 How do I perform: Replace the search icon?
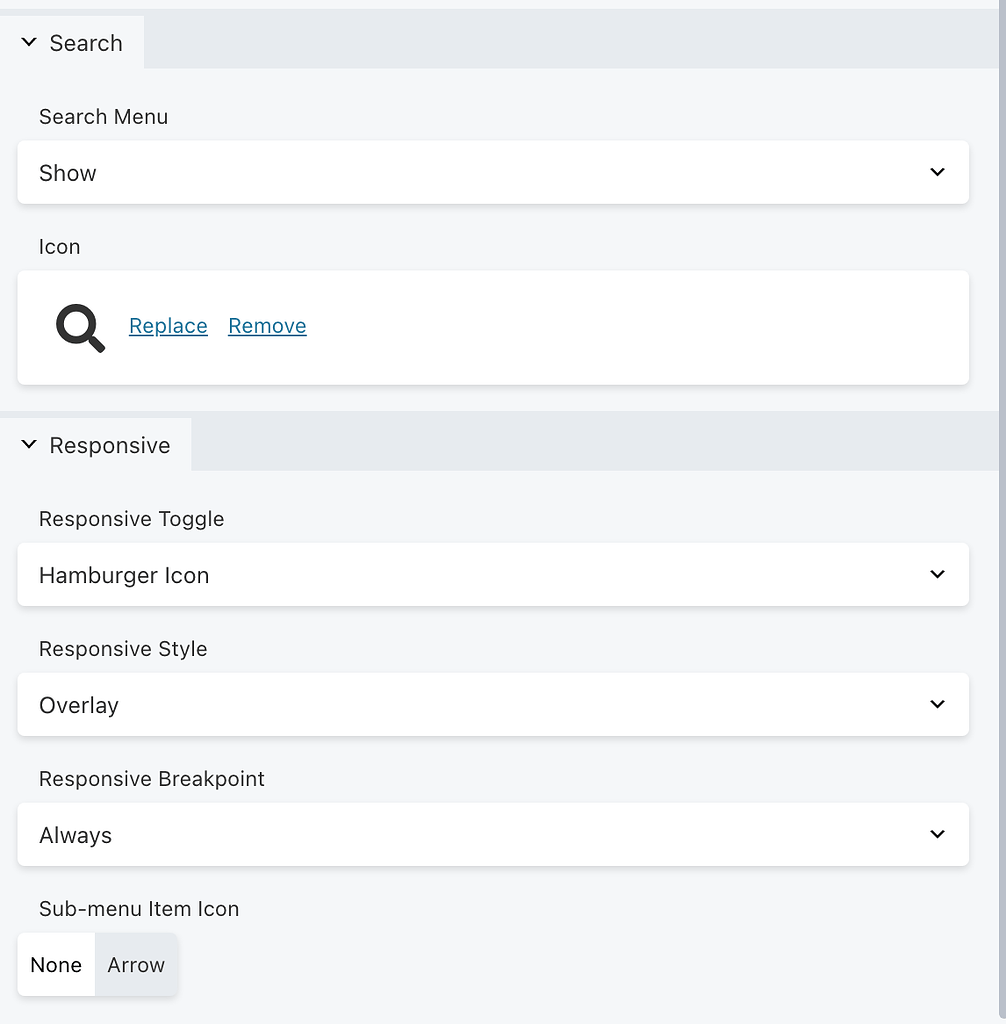[x=168, y=325]
